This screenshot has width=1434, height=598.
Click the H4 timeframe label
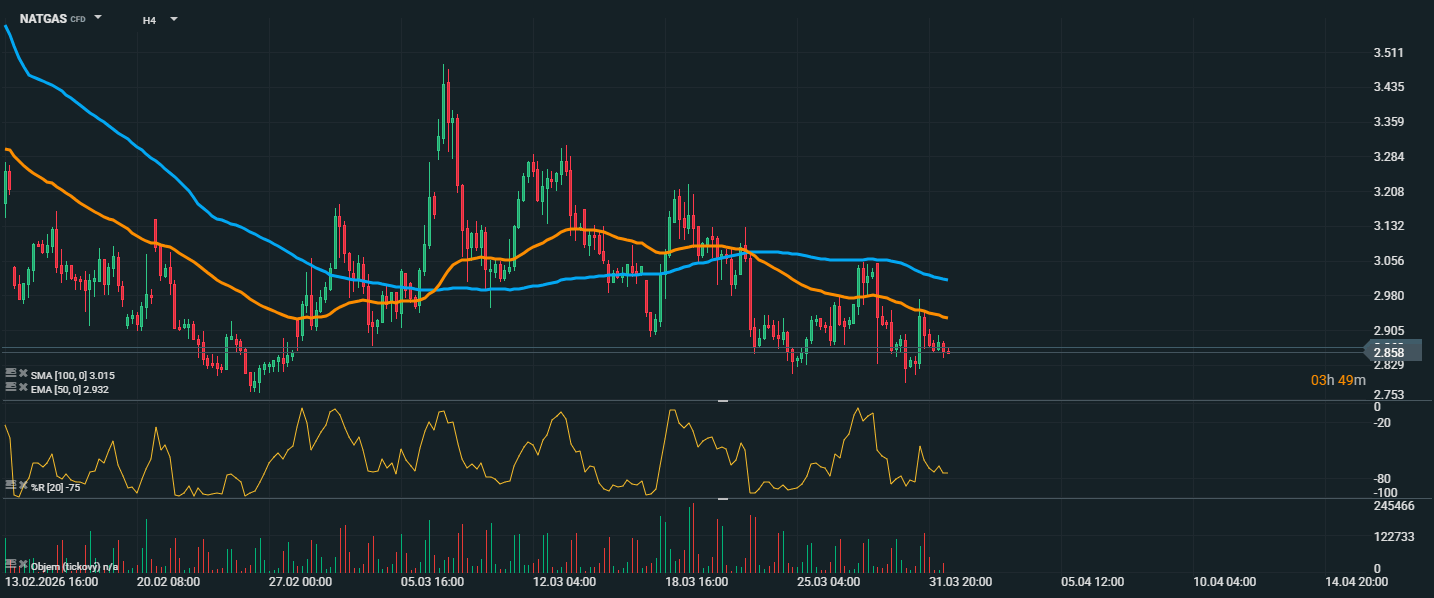(x=149, y=20)
